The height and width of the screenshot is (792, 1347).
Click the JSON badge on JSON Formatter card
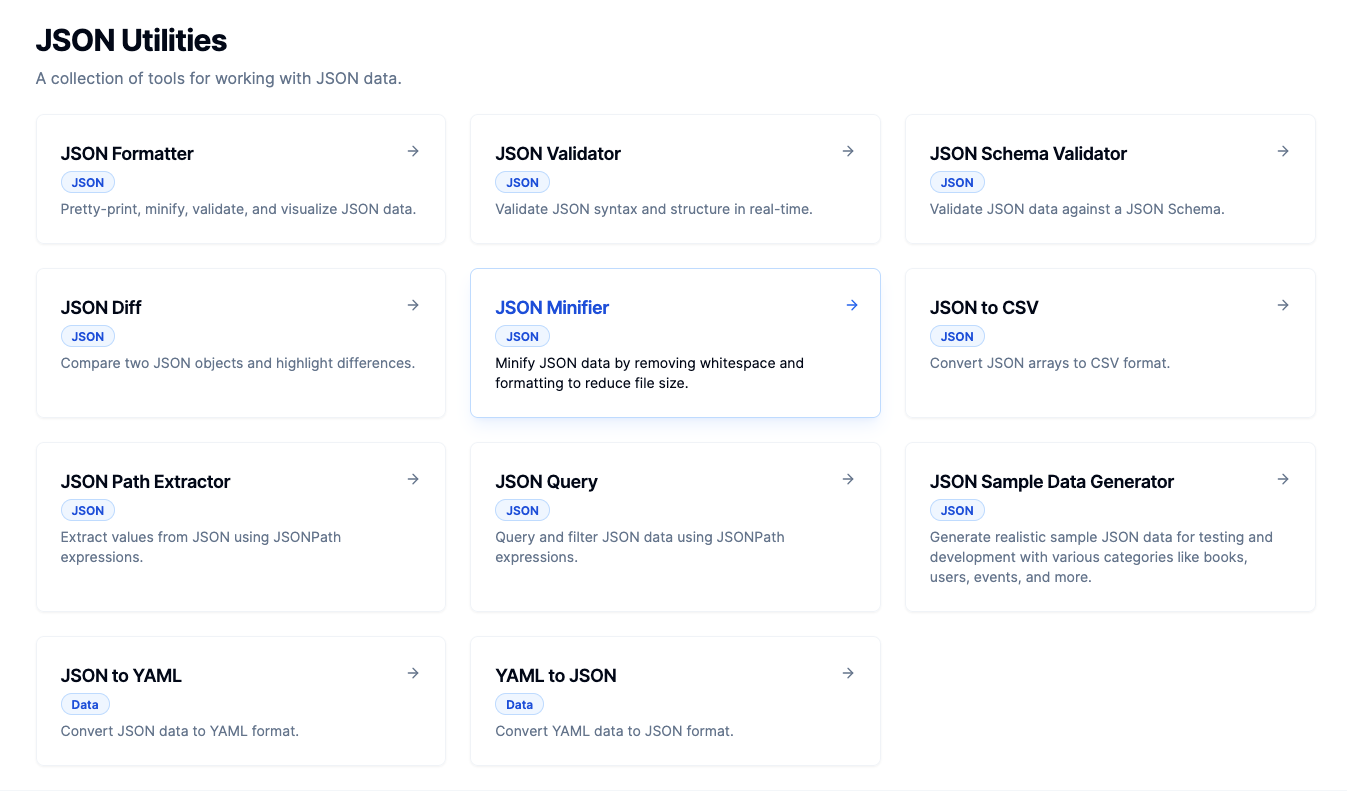87,182
